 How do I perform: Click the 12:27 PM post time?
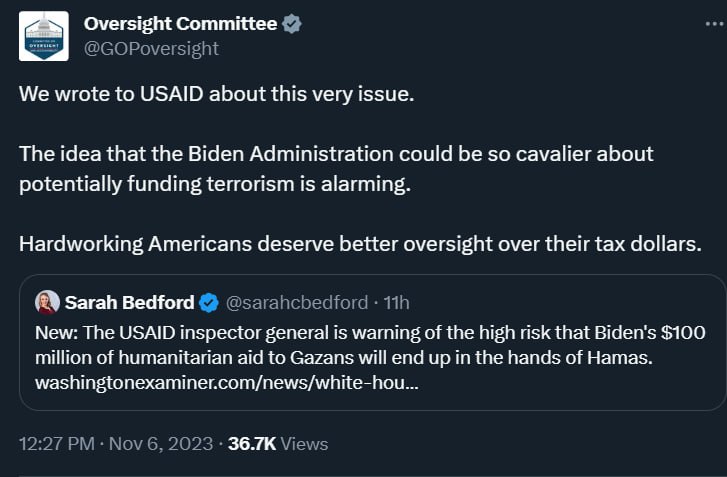[55, 443]
